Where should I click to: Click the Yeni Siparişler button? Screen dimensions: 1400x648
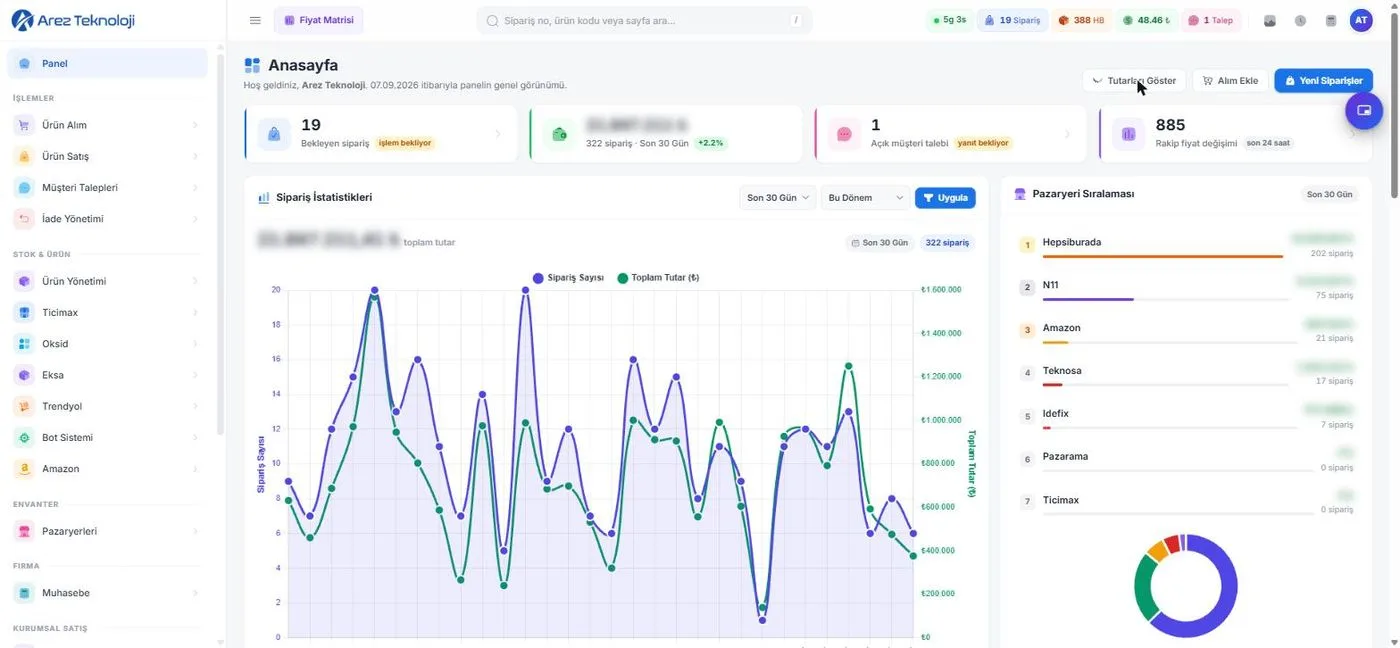click(x=1323, y=80)
